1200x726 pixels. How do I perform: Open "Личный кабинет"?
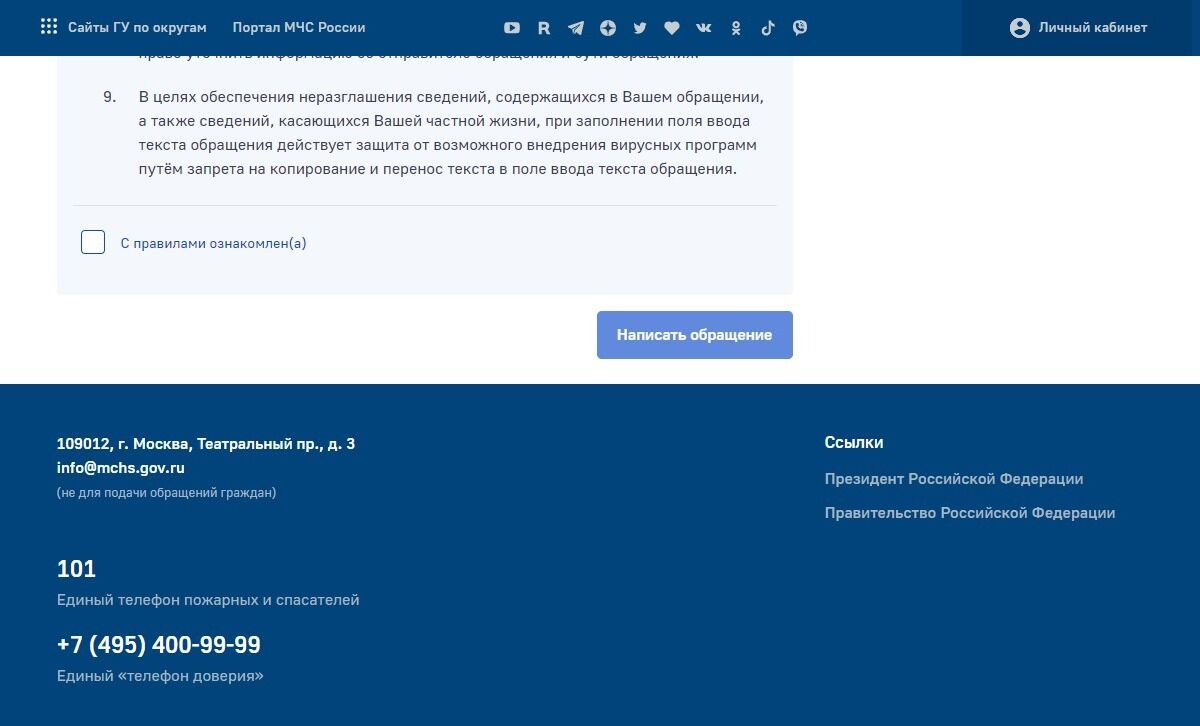pos(1093,28)
